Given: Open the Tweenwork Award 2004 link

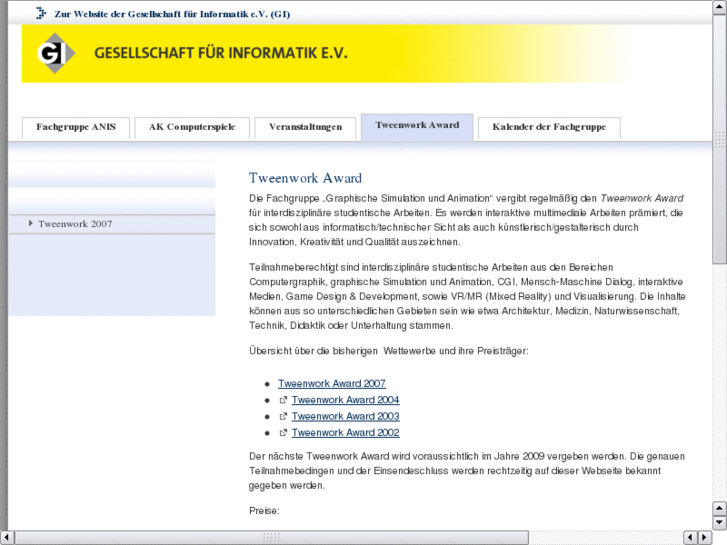Looking at the screenshot, I should (x=345, y=400).
